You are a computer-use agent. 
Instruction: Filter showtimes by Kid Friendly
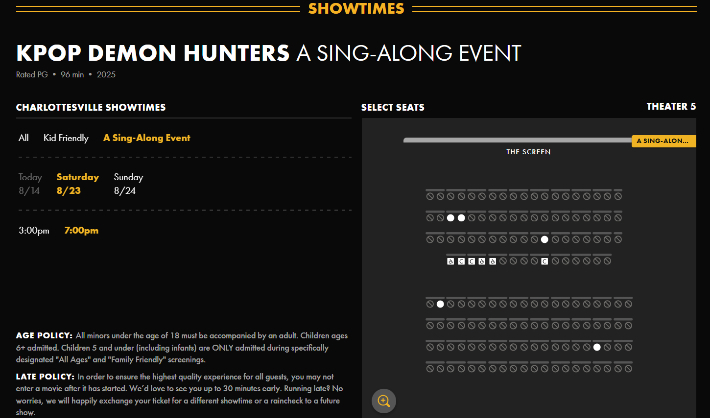pyautogui.click(x=66, y=138)
